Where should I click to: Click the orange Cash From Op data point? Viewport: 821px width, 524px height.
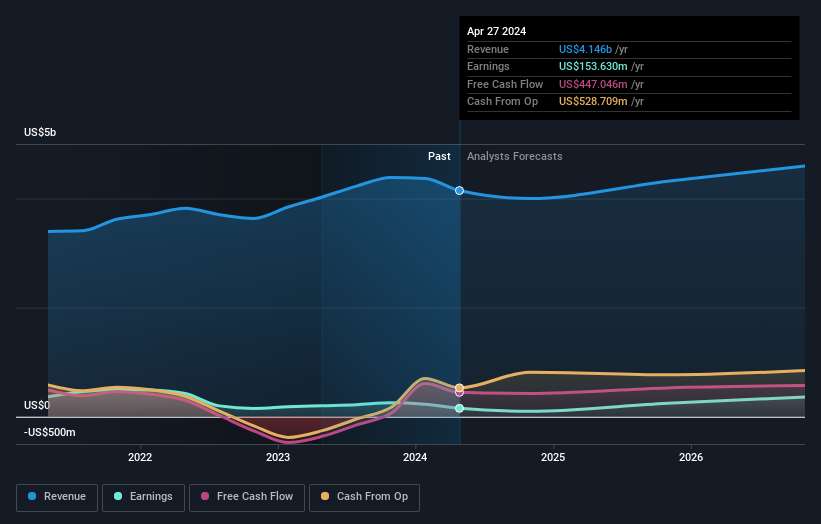[x=459, y=388]
